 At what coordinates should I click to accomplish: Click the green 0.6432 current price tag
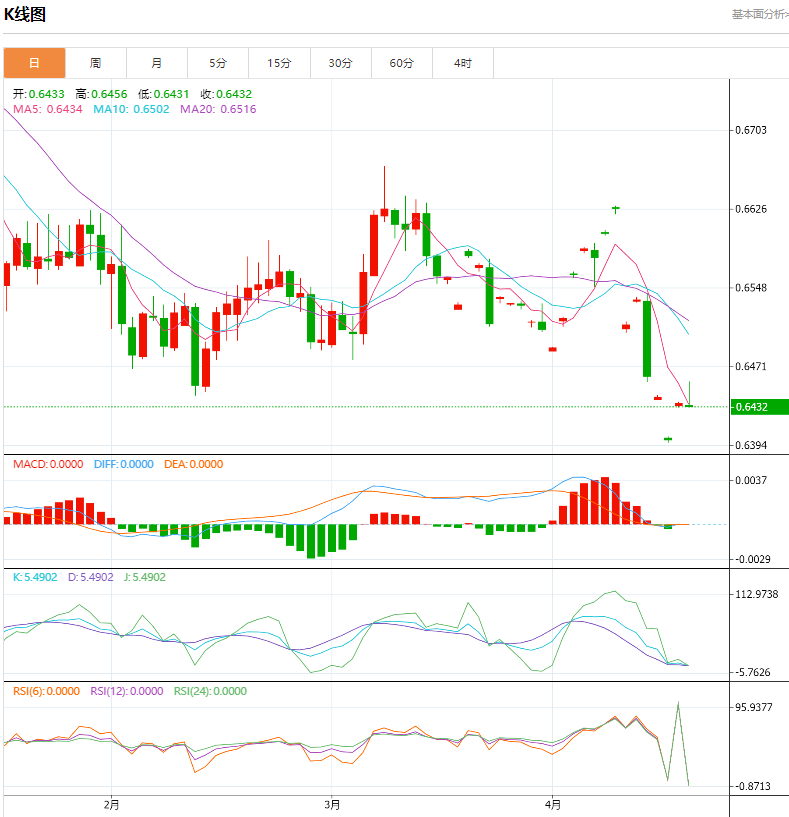tap(760, 407)
